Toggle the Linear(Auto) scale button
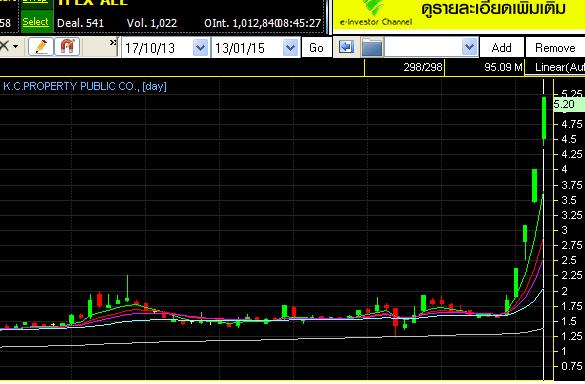The height and width of the screenshot is (384, 585). pos(555,68)
